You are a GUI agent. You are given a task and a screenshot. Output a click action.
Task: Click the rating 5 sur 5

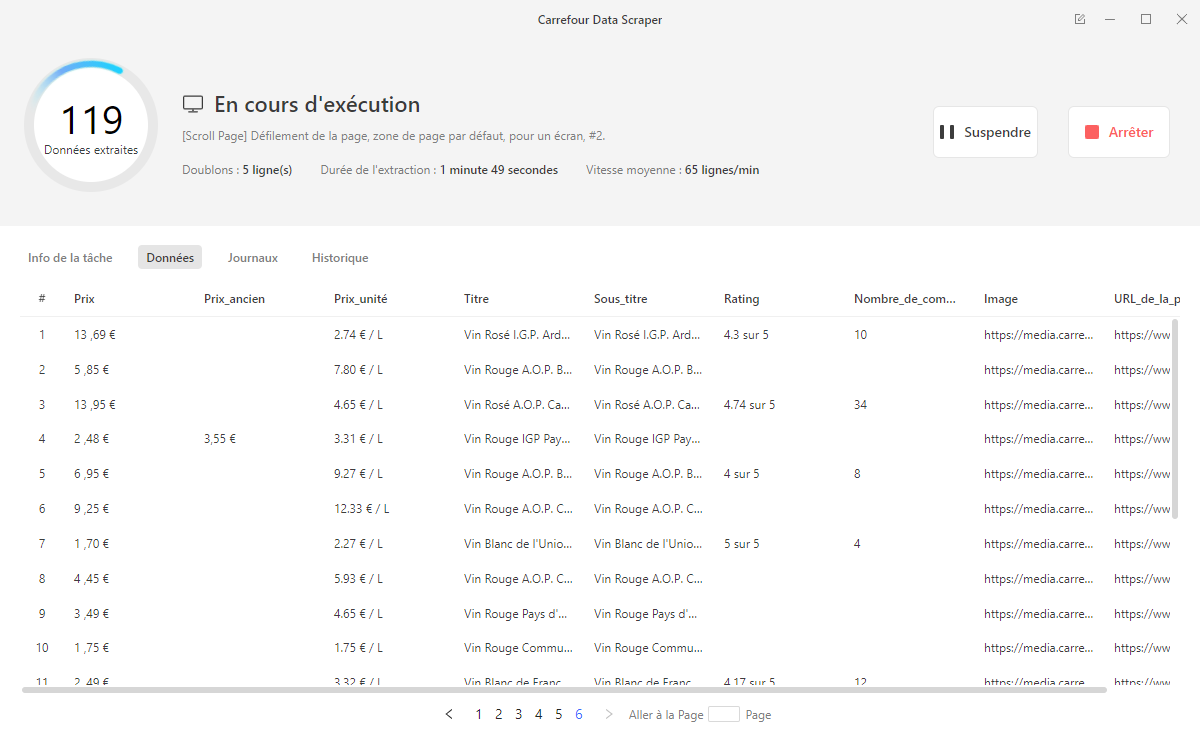[x=742, y=544]
